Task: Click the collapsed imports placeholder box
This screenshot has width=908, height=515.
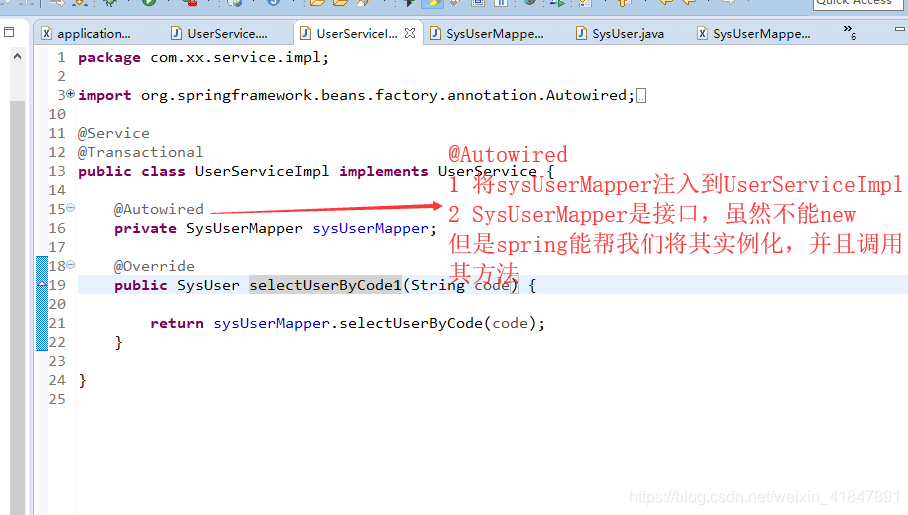Action: click(641, 96)
